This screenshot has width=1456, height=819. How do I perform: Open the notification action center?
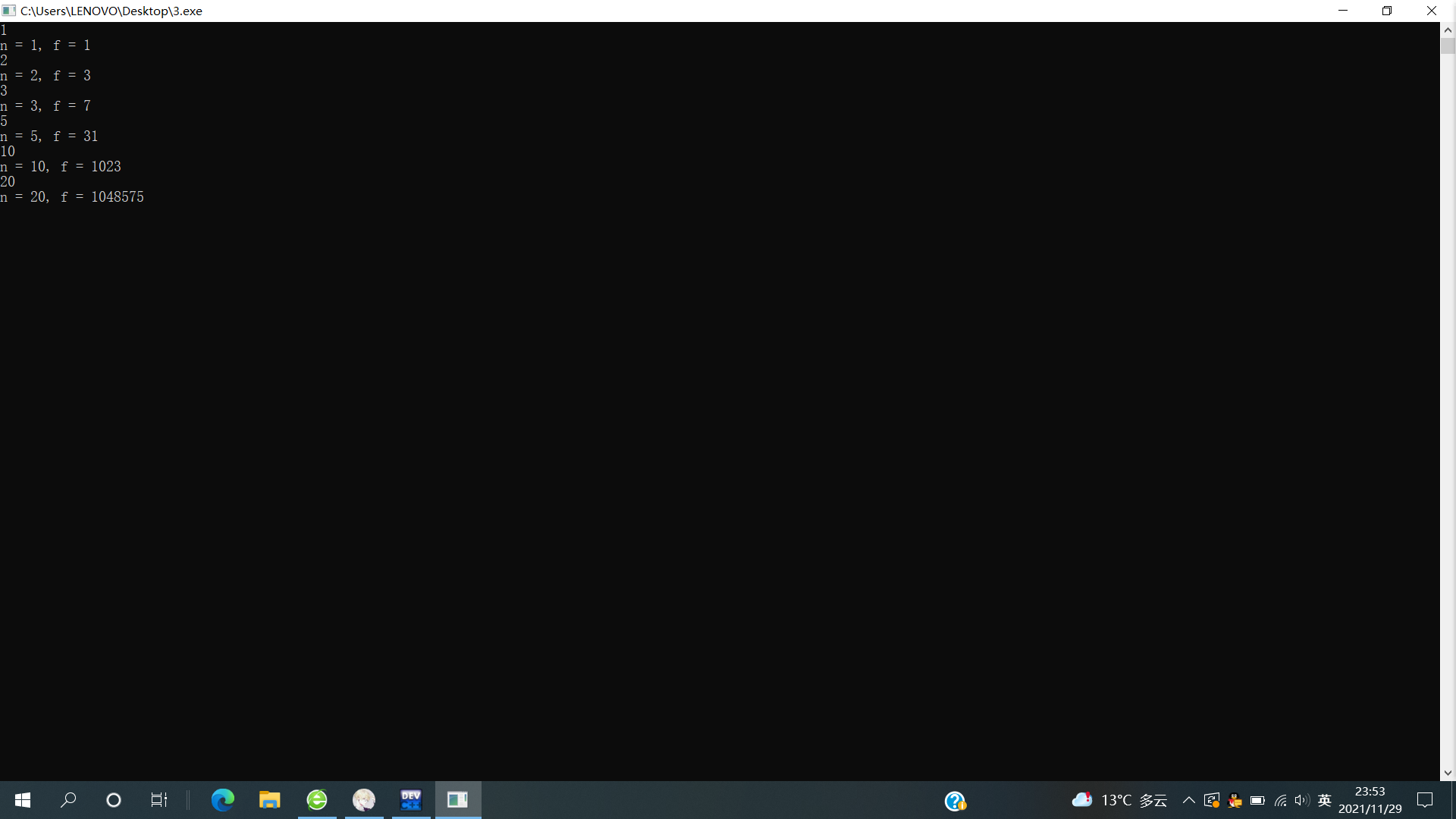coord(1425,800)
